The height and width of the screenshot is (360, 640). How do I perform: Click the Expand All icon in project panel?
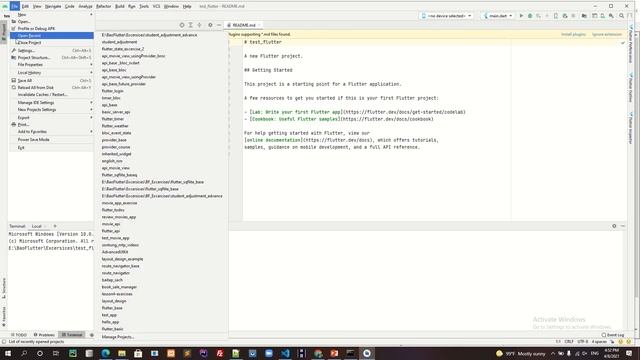pyautogui.click(x=191, y=25)
